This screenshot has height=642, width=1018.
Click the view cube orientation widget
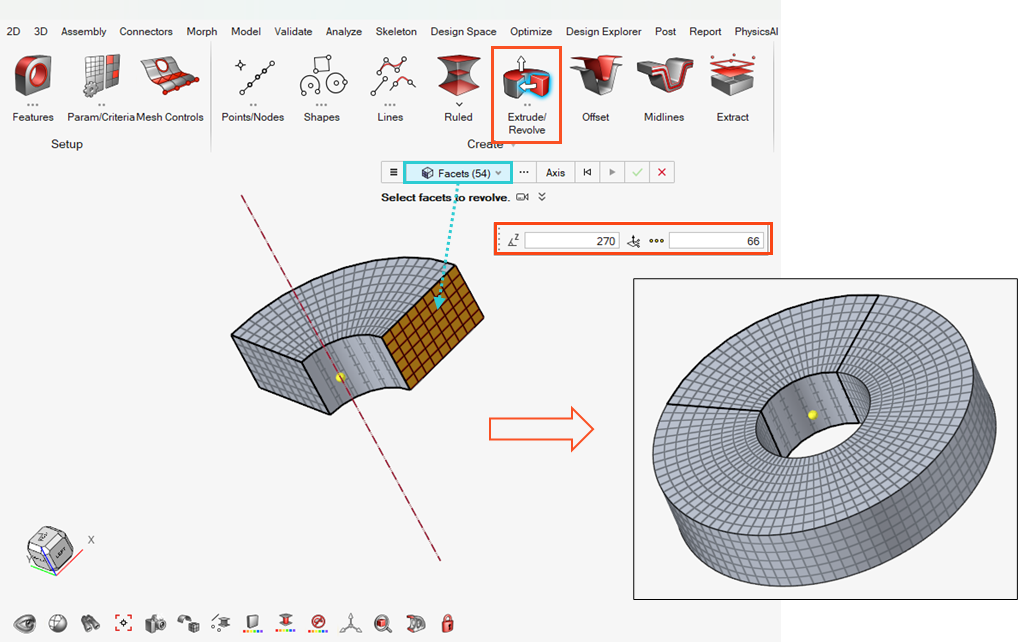point(50,548)
